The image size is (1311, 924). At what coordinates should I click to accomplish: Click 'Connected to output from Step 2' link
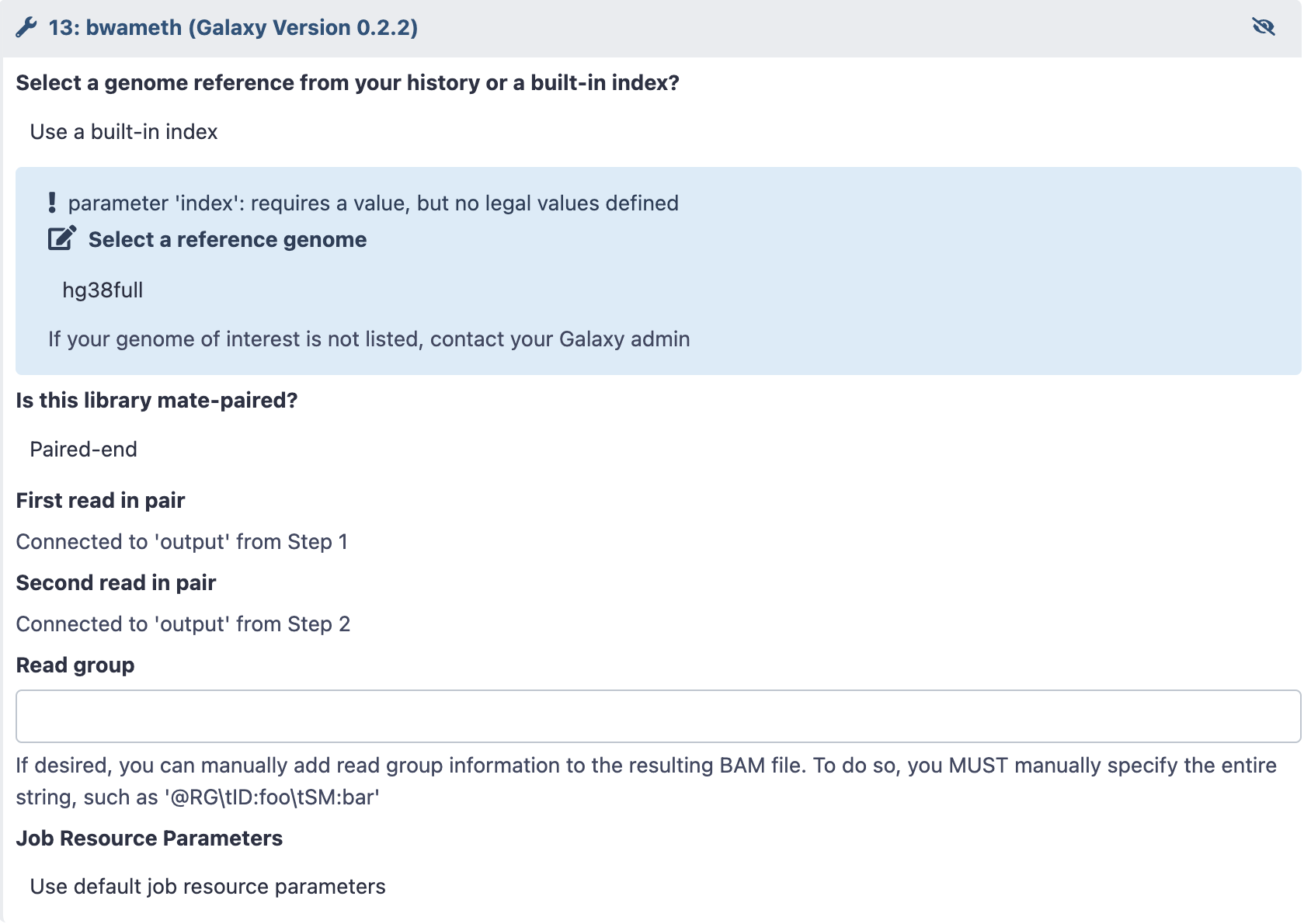click(x=183, y=624)
